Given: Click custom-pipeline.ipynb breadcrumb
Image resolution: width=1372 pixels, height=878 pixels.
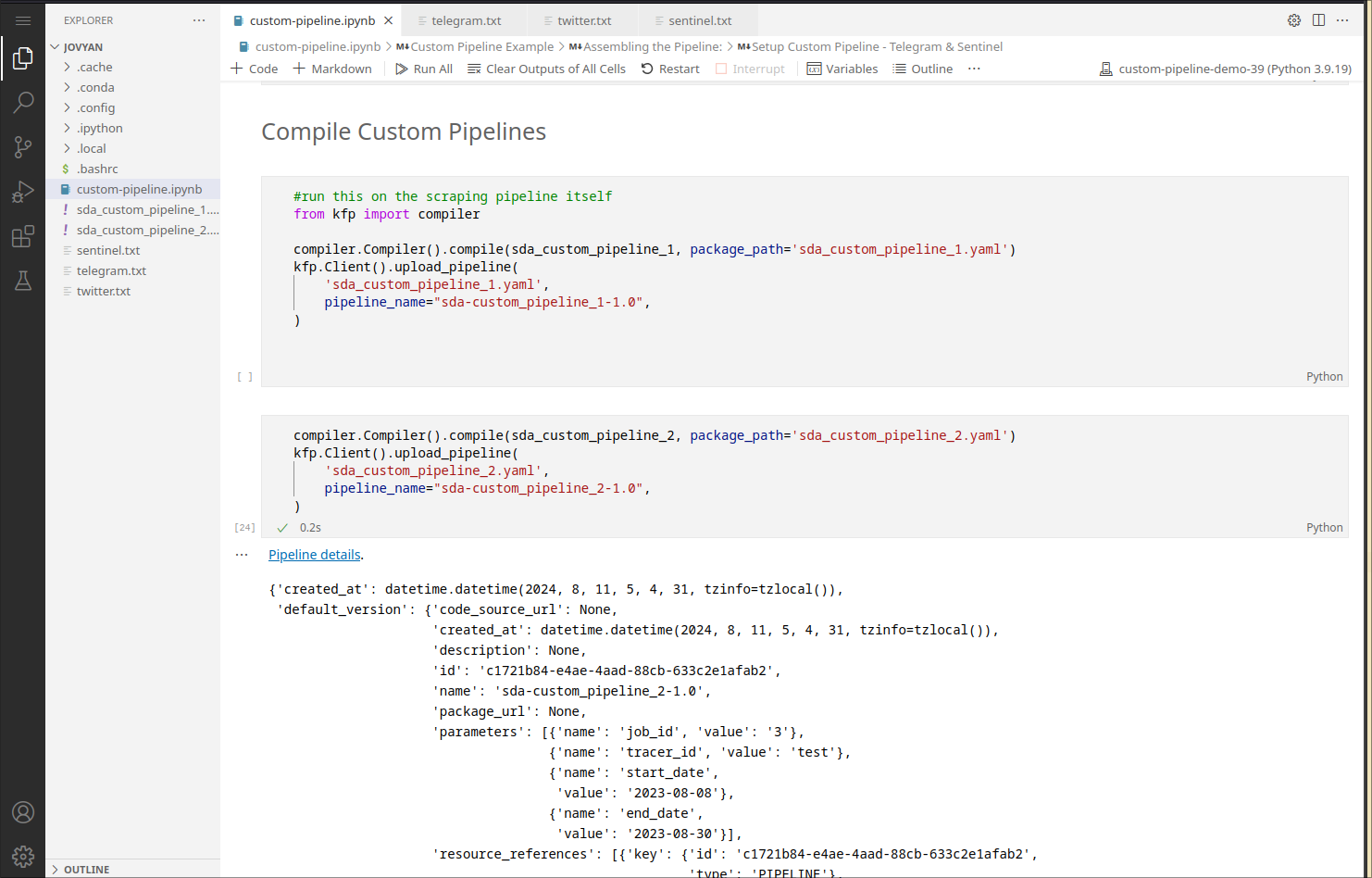Looking at the screenshot, I should click(x=309, y=46).
